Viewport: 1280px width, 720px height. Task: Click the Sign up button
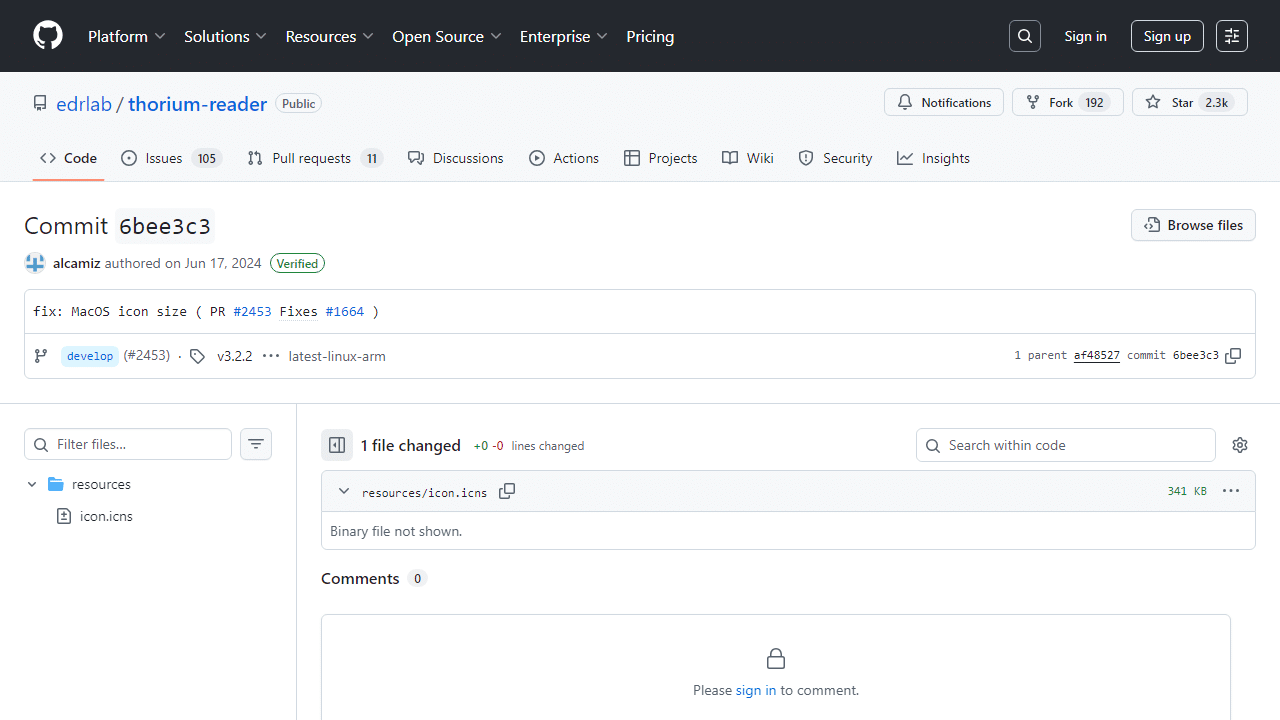point(1167,36)
